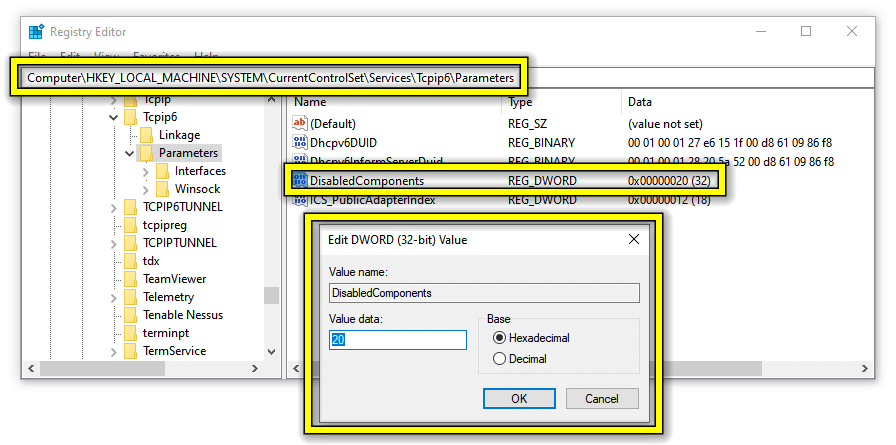Select the tdx key label

pyautogui.click(x=151, y=261)
